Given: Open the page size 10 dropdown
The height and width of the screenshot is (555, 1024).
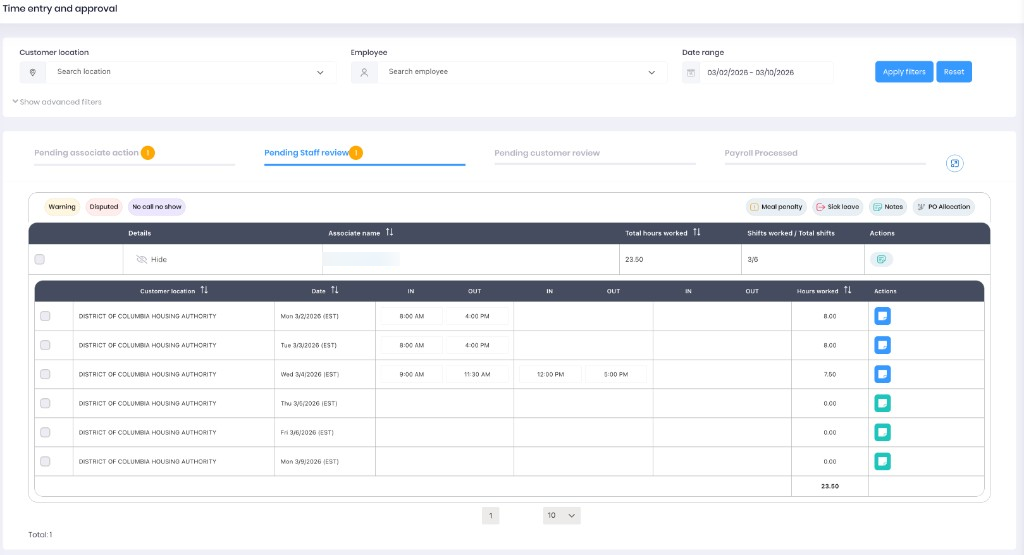Looking at the screenshot, I should [561, 515].
